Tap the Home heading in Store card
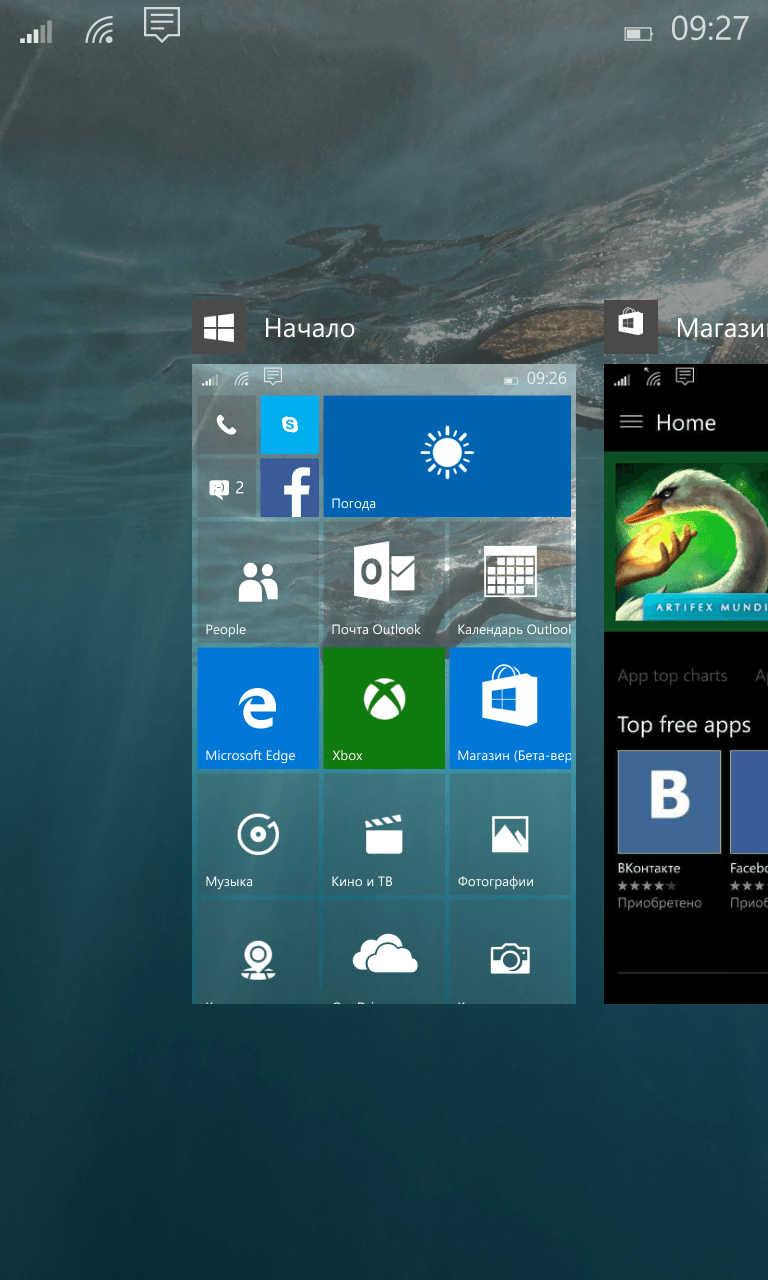The image size is (768, 1280). (686, 423)
